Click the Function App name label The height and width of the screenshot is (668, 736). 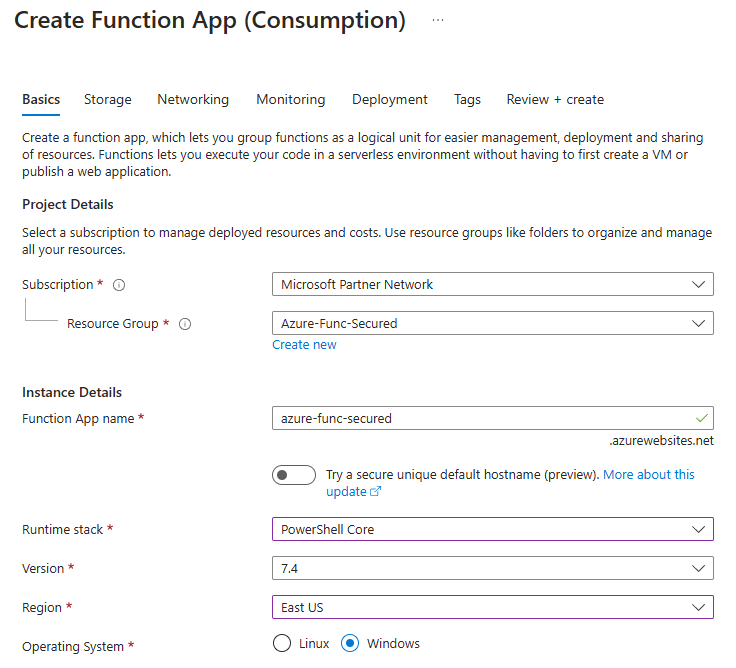point(78,418)
